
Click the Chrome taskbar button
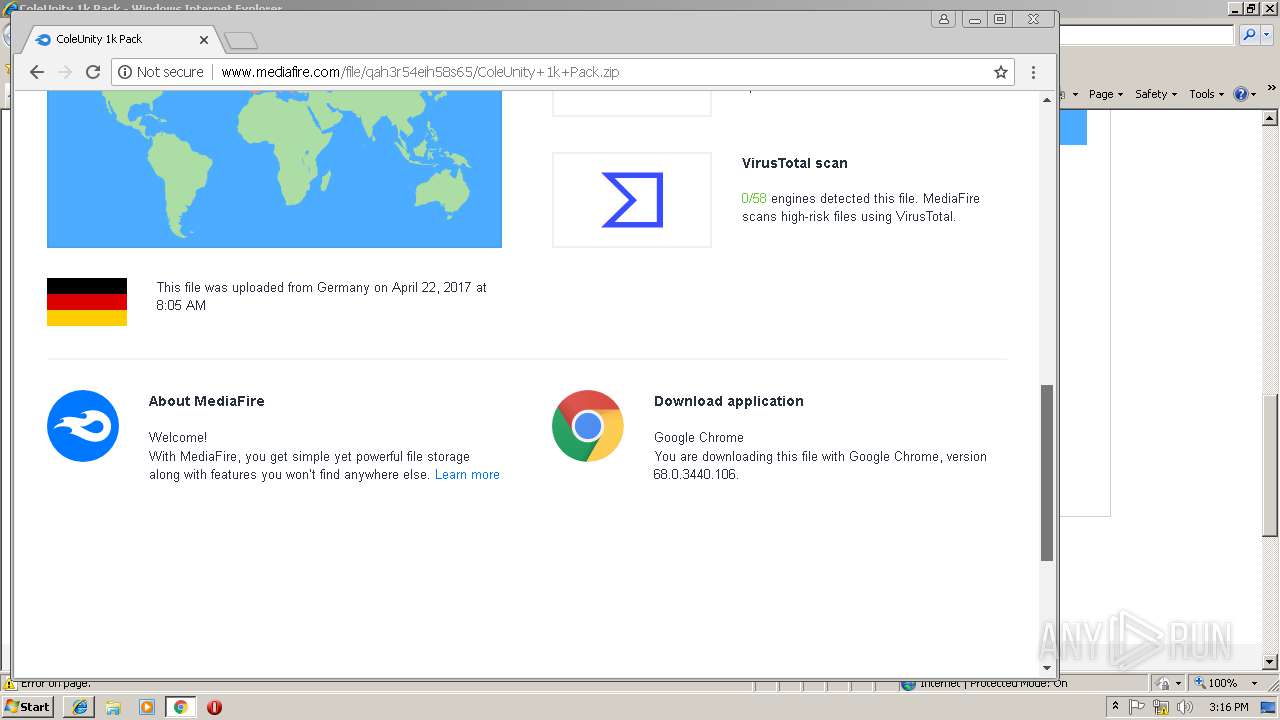click(180, 707)
